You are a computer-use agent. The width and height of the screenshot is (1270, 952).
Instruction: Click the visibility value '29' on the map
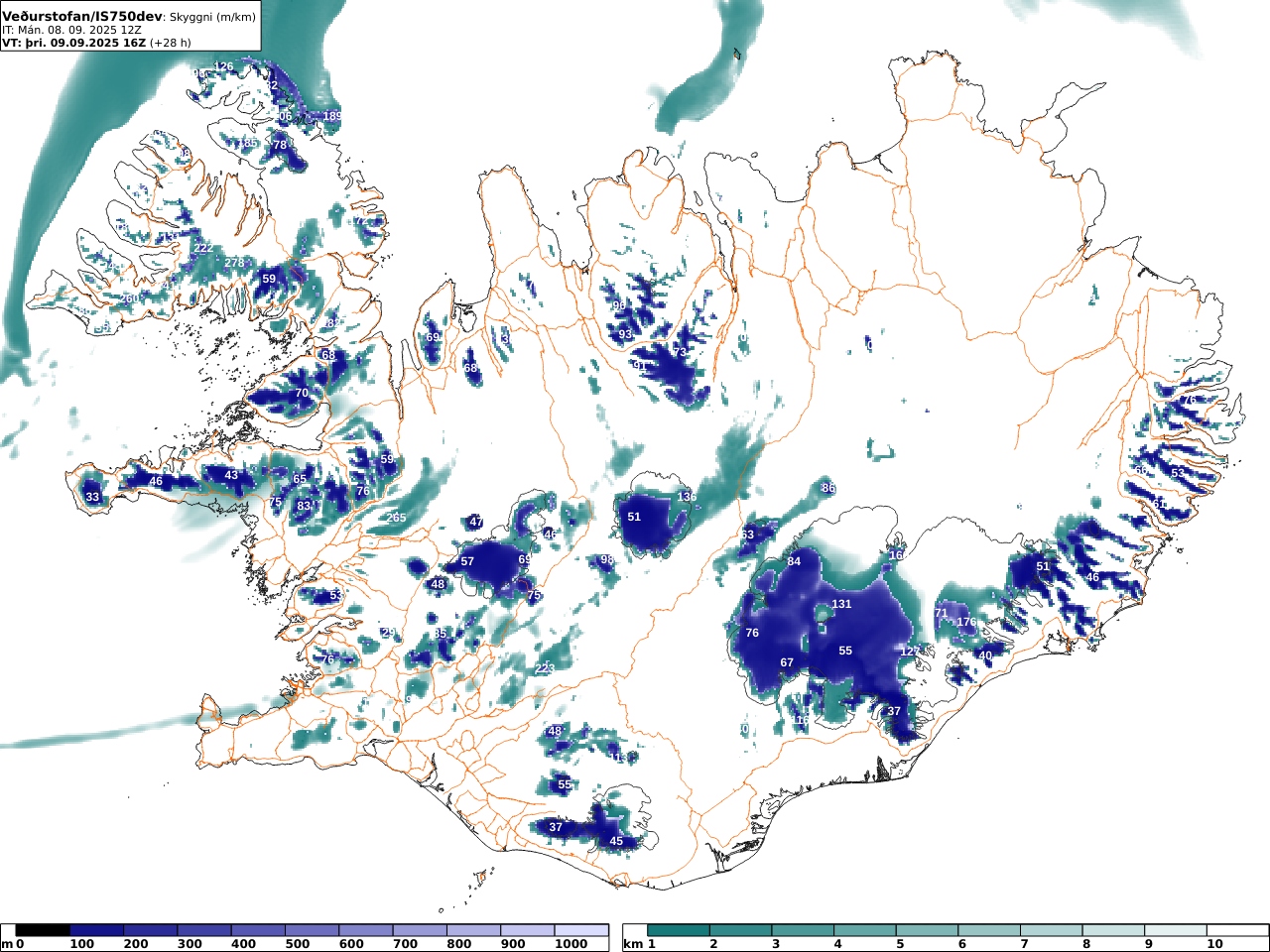click(x=388, y=633)
